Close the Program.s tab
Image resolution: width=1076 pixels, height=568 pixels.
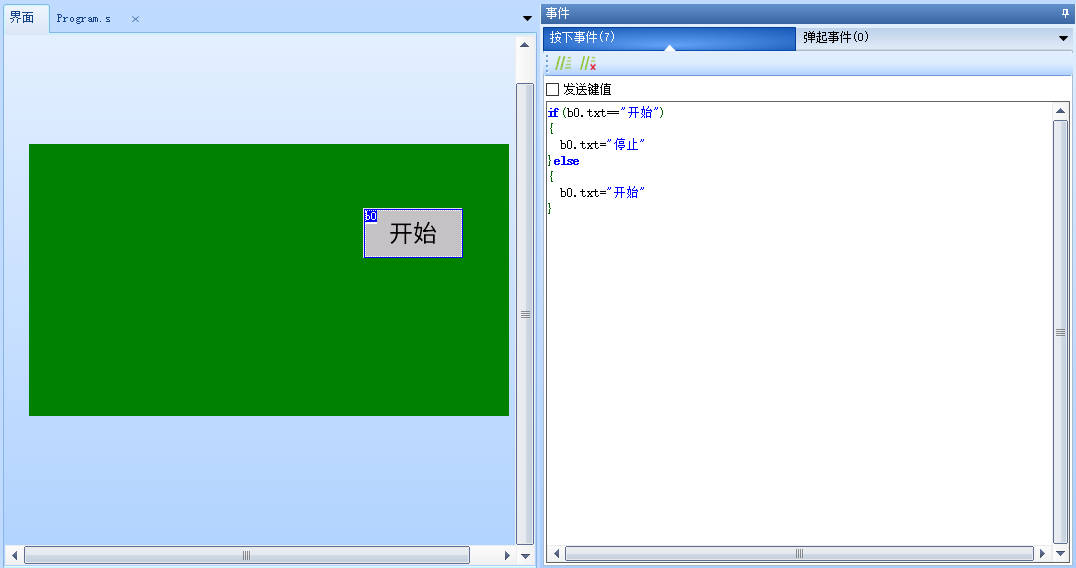click(x=136, y=19)
